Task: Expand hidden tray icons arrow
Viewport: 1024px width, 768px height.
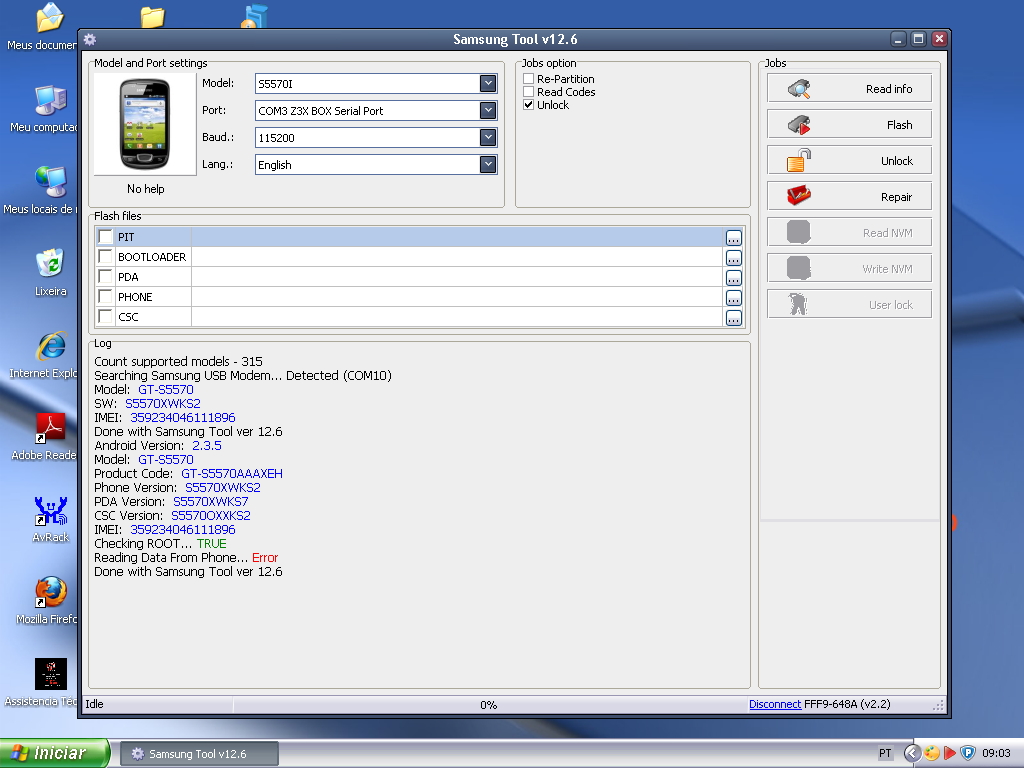Action: [912, 753]
